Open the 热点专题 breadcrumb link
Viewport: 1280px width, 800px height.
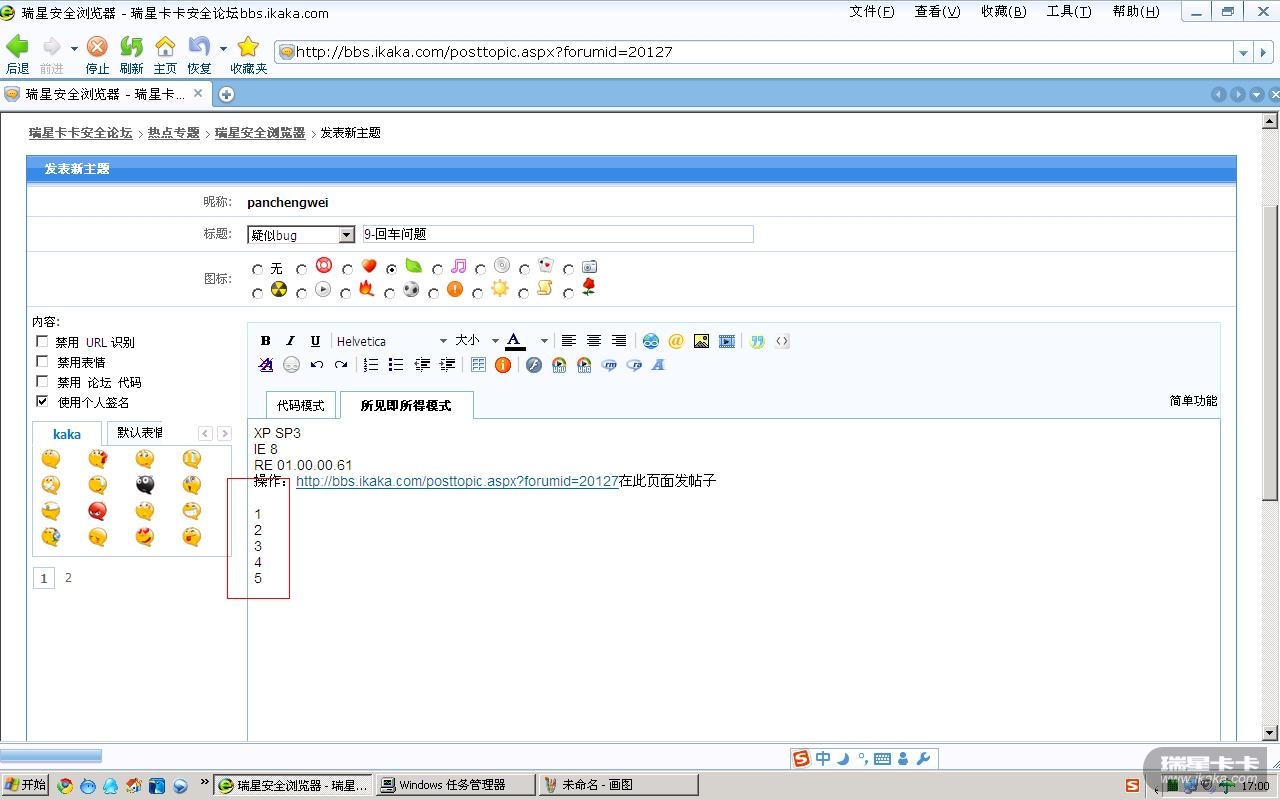(x=174, y=133)
